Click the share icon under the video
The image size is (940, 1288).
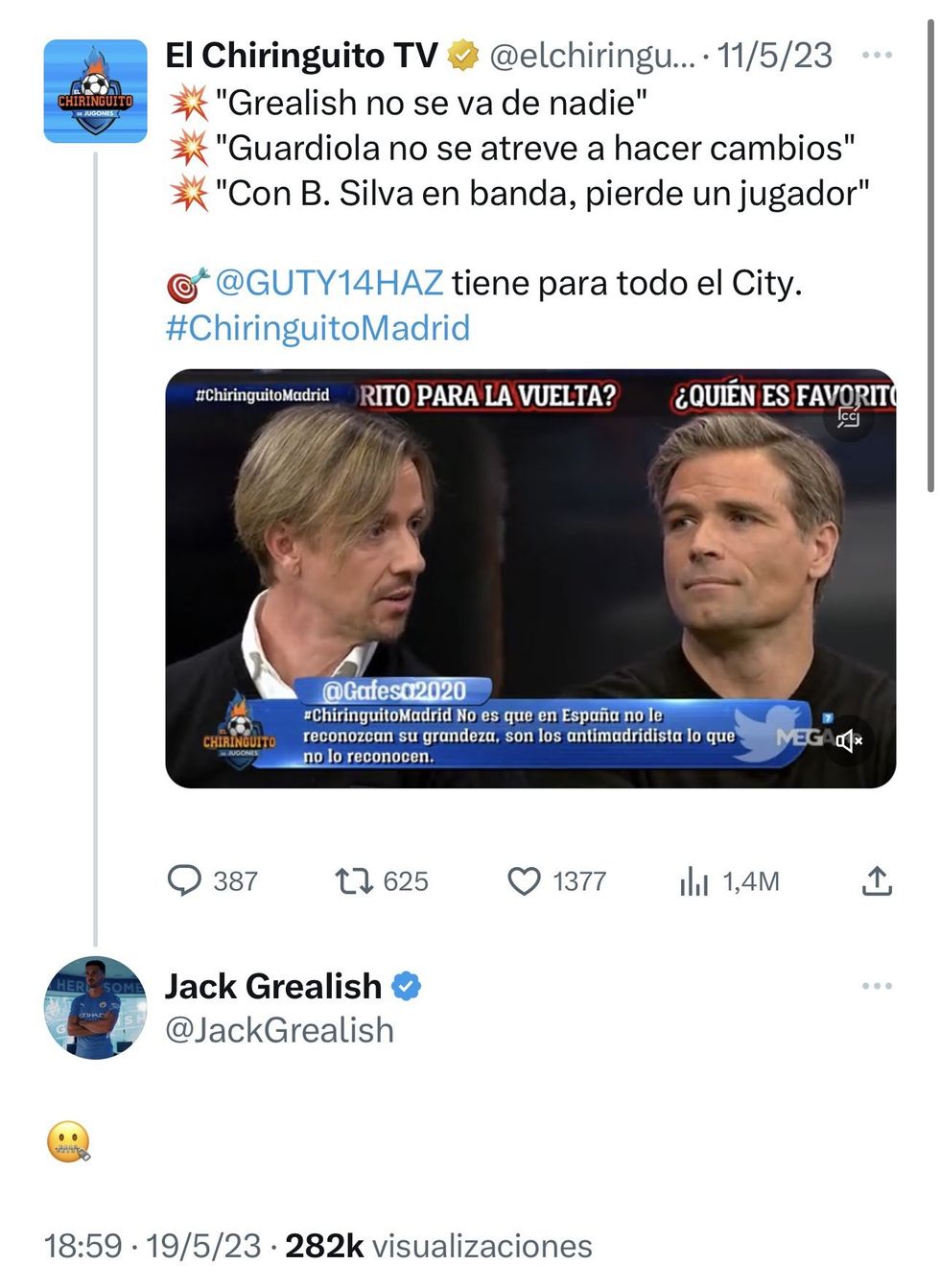point(877,880)
